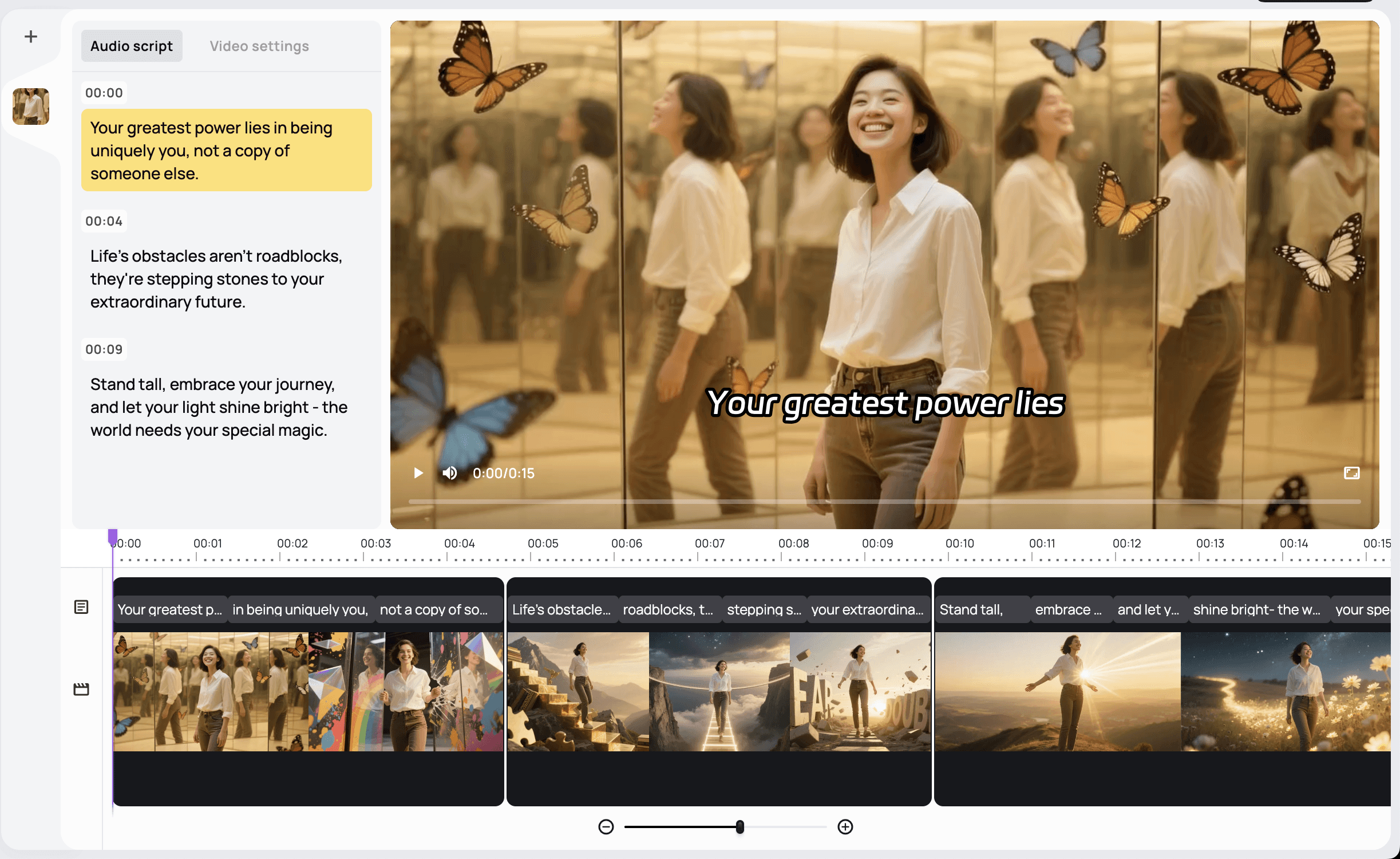1400x859 pixels.
Task: Click the subtitle track icon in timeline
Action: point(81,607)
